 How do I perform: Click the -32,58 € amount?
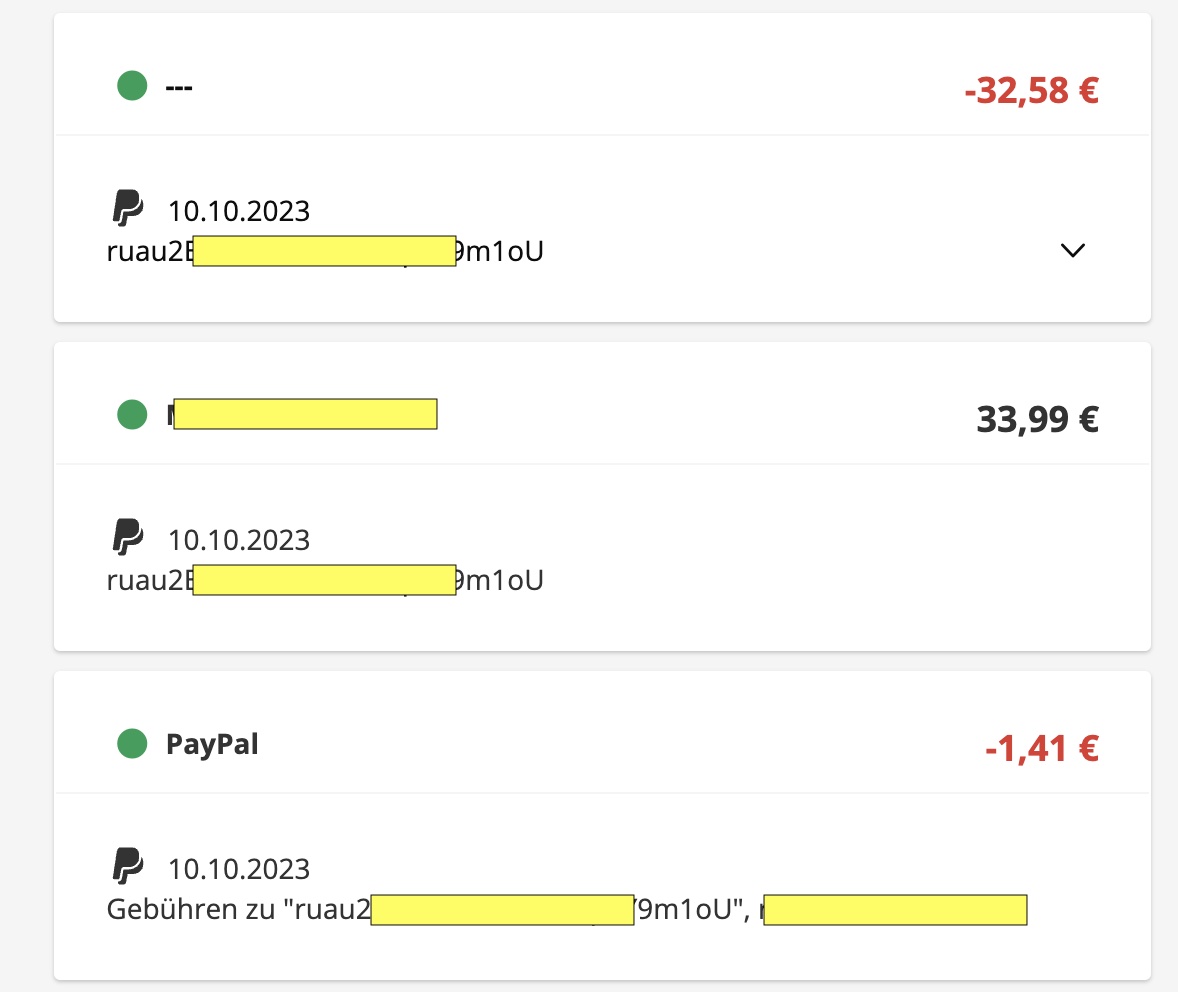[x=1031, y=91]
